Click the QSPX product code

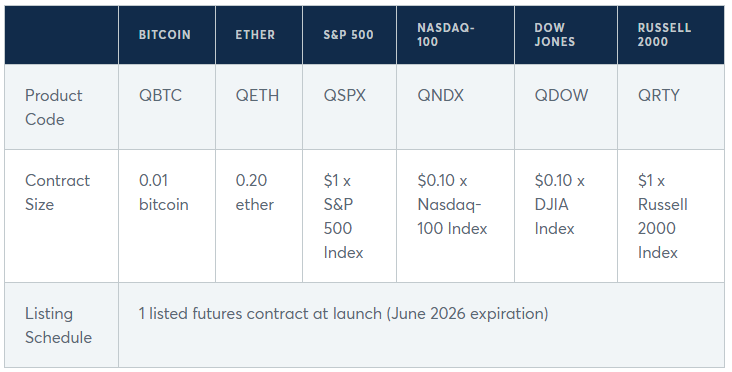[345, 96]
